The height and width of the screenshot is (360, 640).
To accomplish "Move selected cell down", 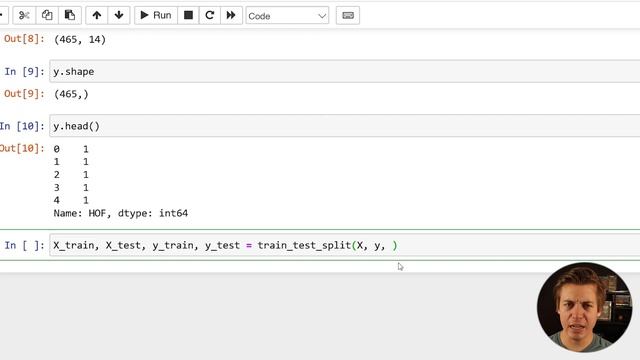I will (119, 16).
